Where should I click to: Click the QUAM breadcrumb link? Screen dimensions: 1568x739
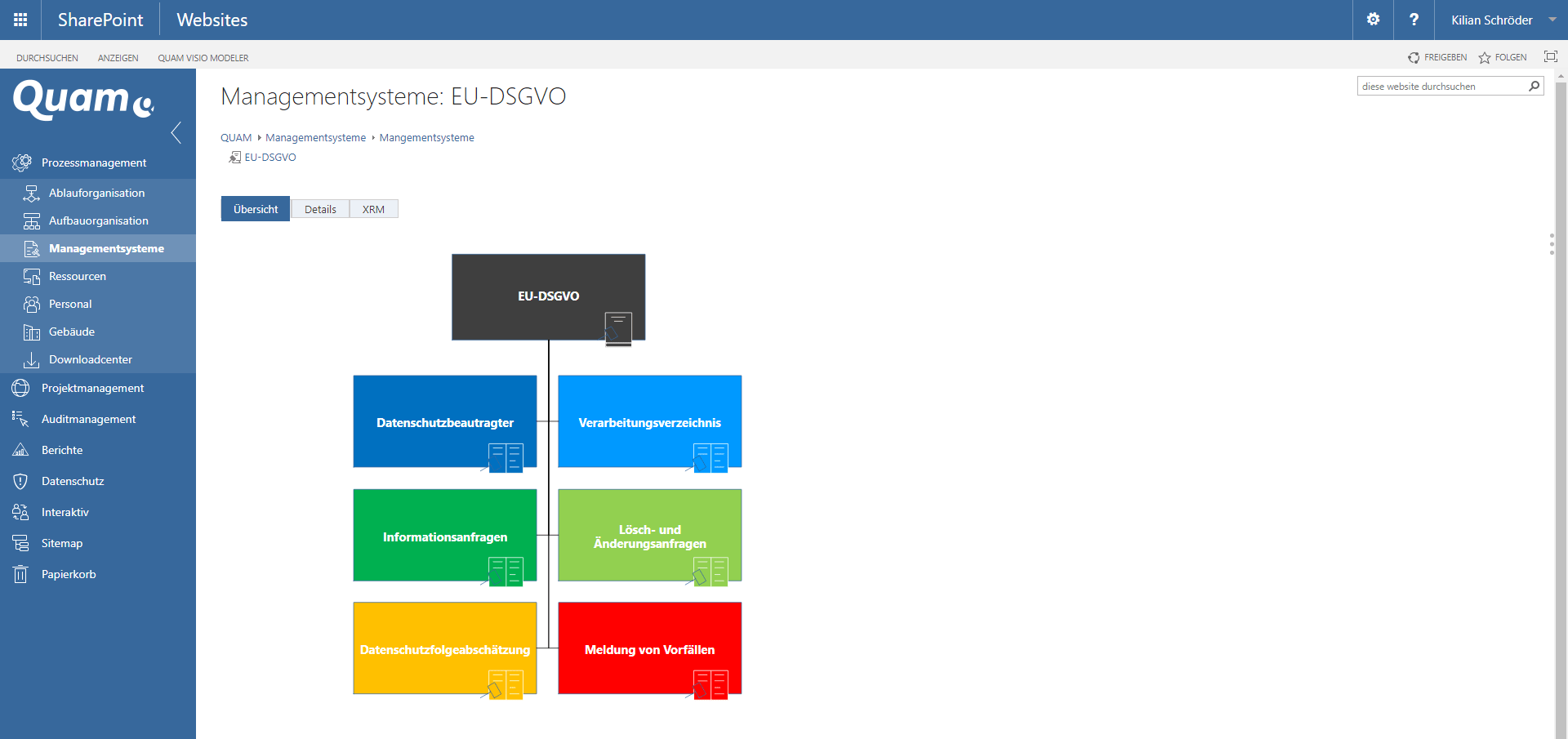click(236, 138)
